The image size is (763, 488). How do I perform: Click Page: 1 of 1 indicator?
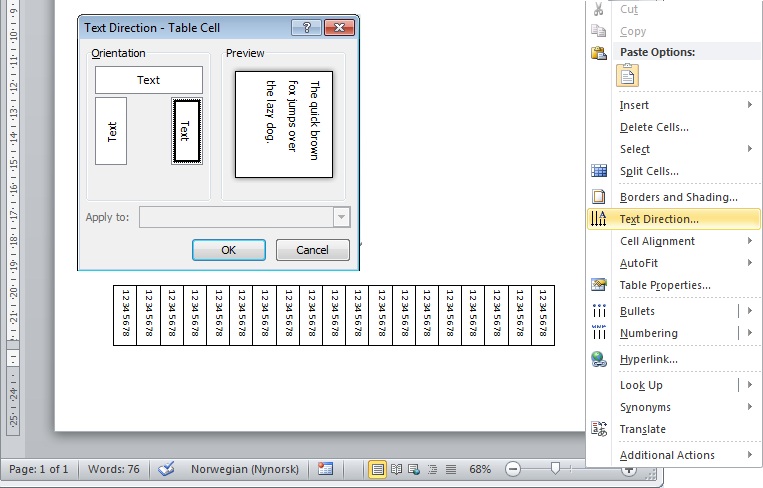pyautogui.click(x=38, y=469)
